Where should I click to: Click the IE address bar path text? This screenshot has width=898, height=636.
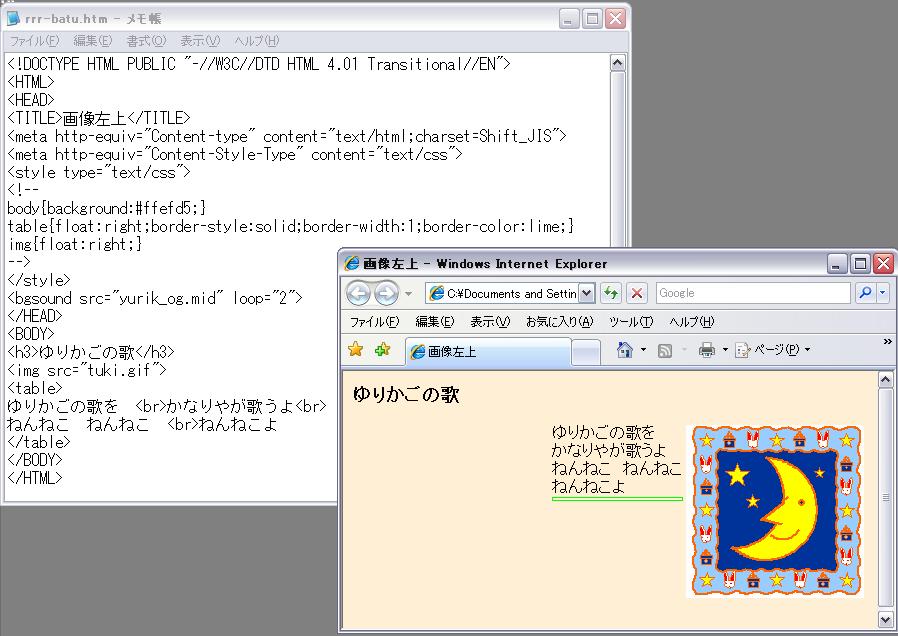tap(511, 294)
